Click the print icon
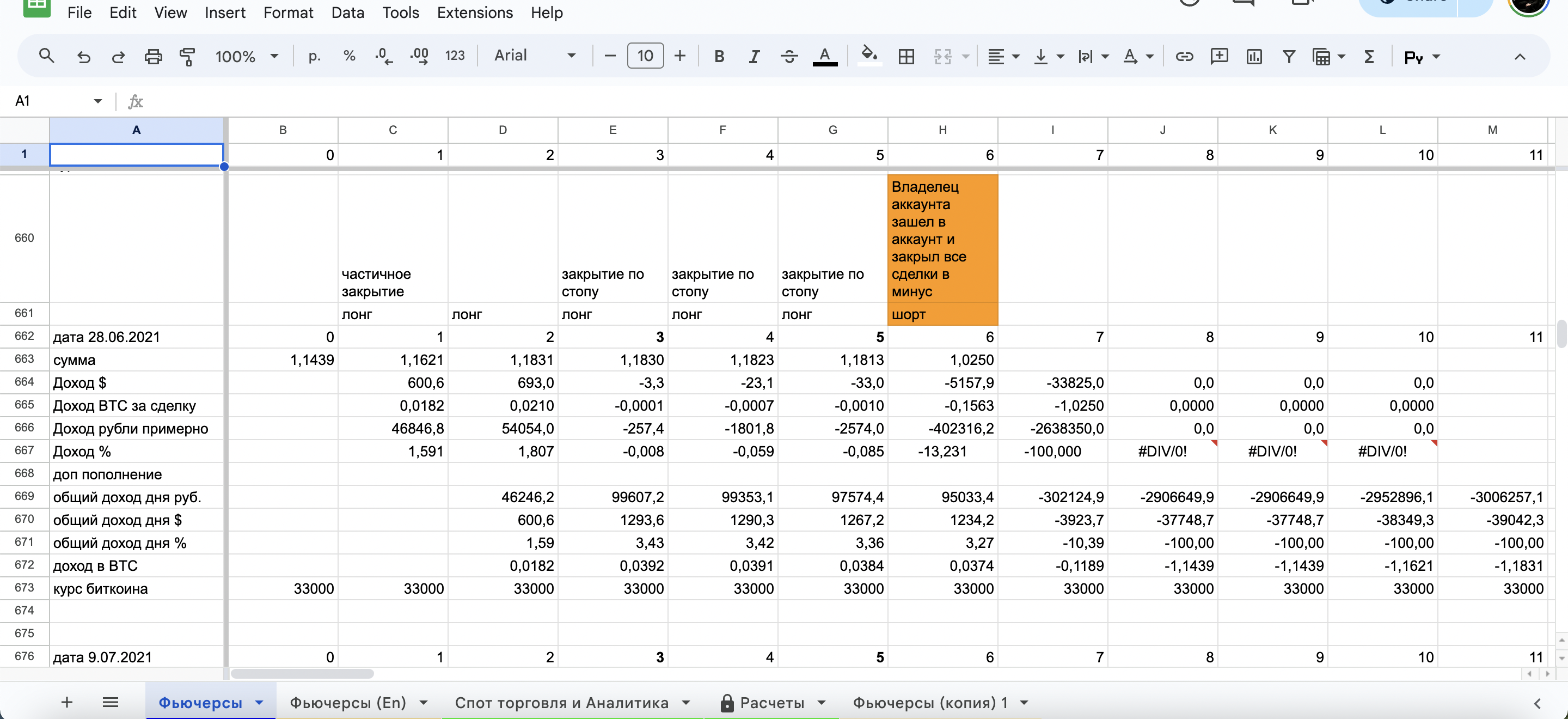The height and width of the screenshot is (719, 1568). (x=153, y=57)
